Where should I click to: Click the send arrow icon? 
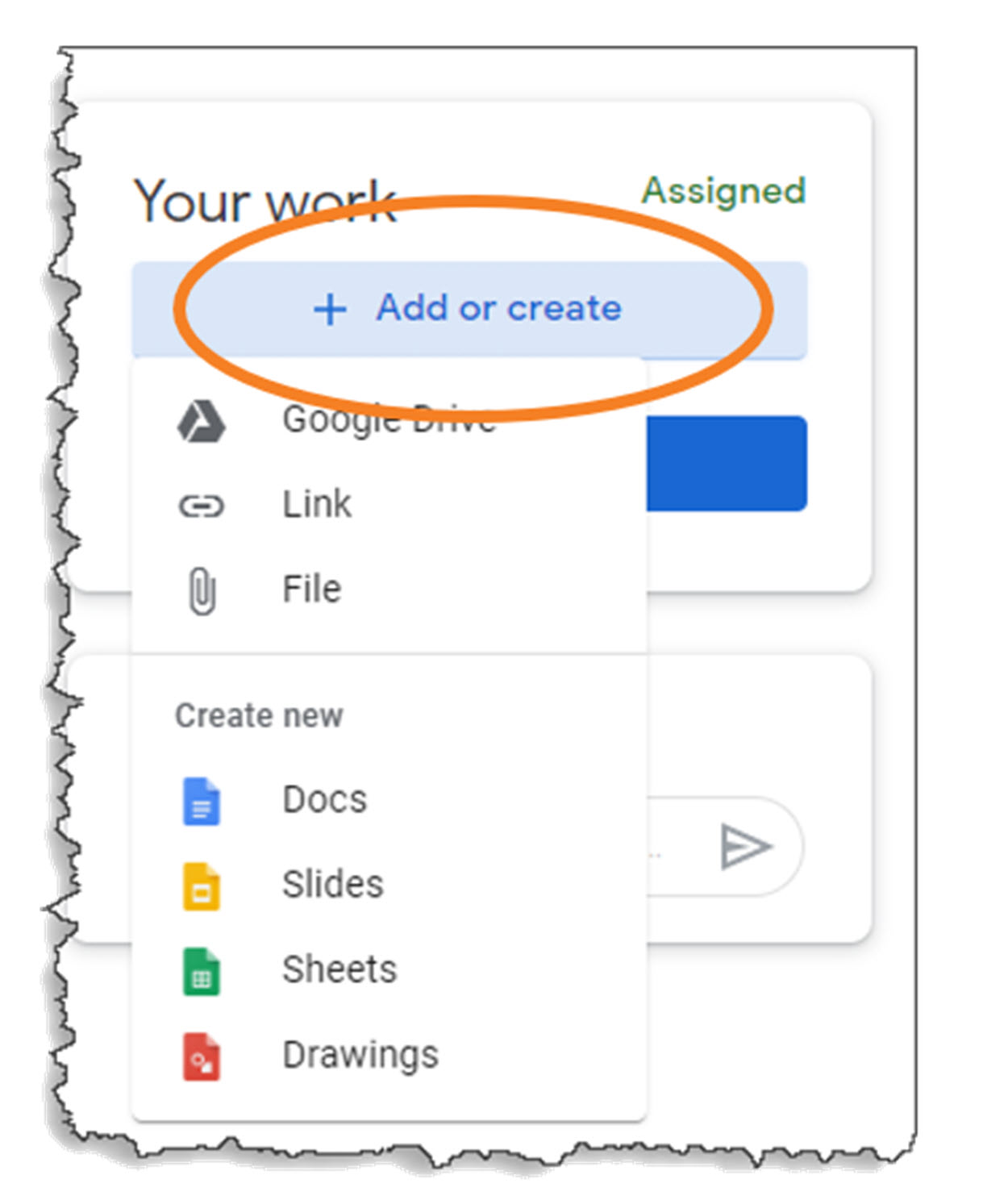pyautogui.click(x=746, y=847)
